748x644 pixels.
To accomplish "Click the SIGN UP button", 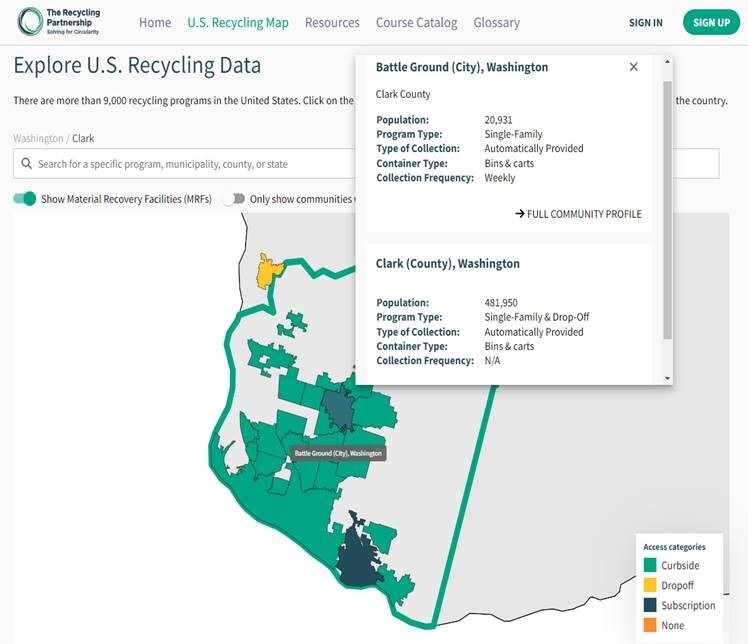I will pyautogui.click(x=711, y=22).
